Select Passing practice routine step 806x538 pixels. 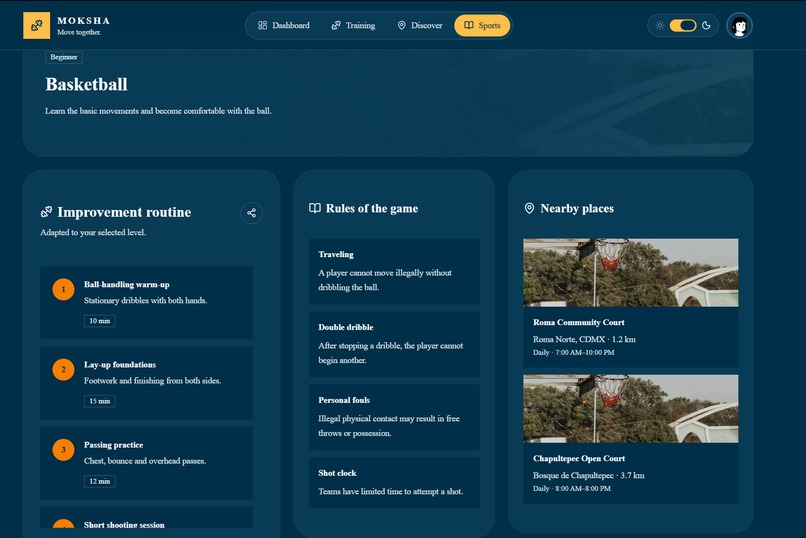(146, 463)
